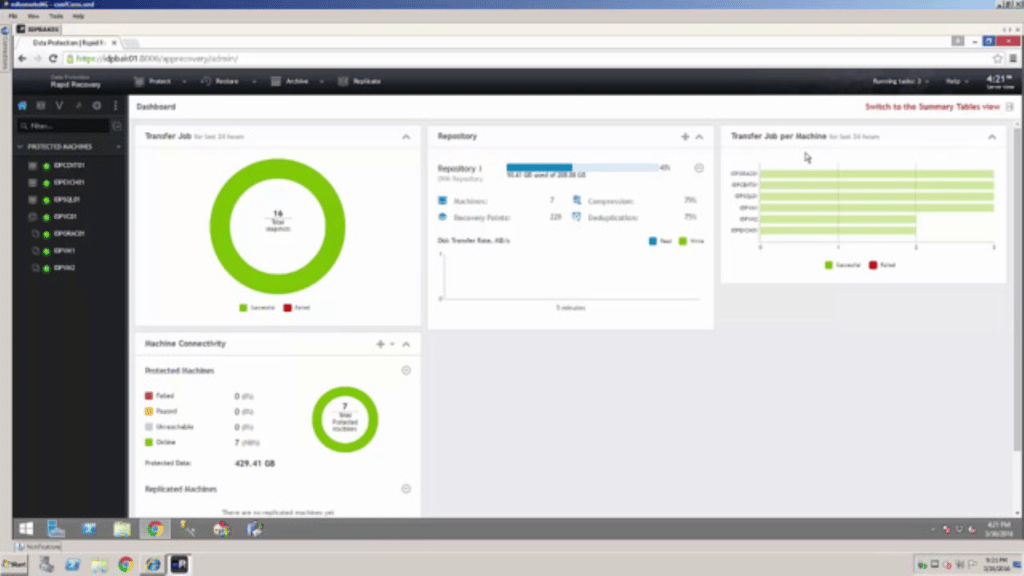Click the plus button on the Repository panel

tap(684, 136)
